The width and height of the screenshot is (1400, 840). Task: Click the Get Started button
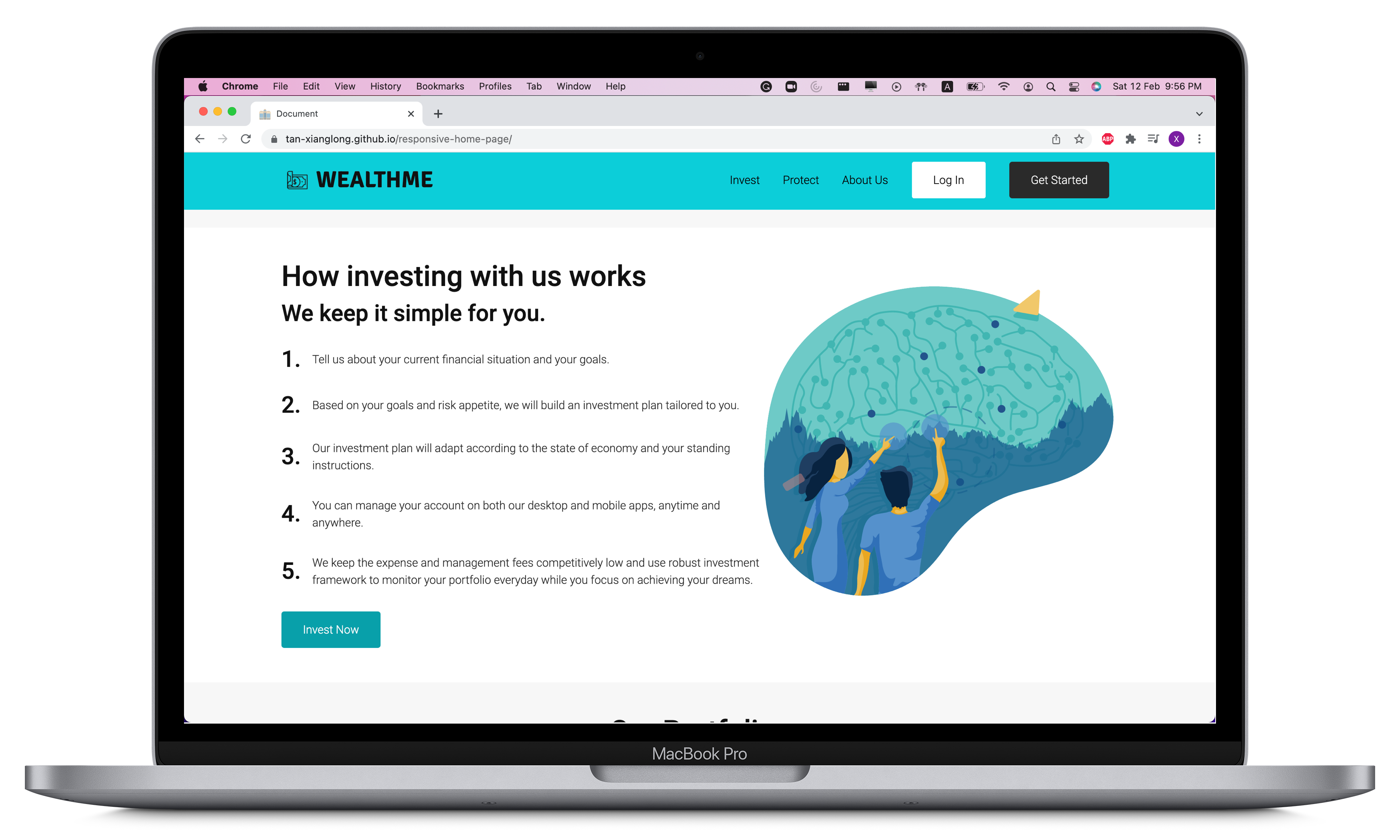[x=1059, y=180]
